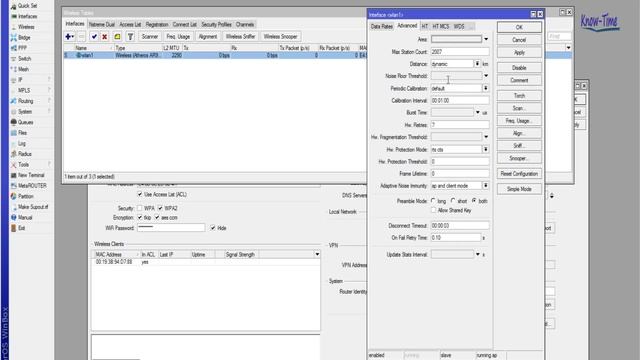This screenshot has height=360, width=640.
Task: Toggle Use Access List (ACL) checkbox
Action: point(140,194)
